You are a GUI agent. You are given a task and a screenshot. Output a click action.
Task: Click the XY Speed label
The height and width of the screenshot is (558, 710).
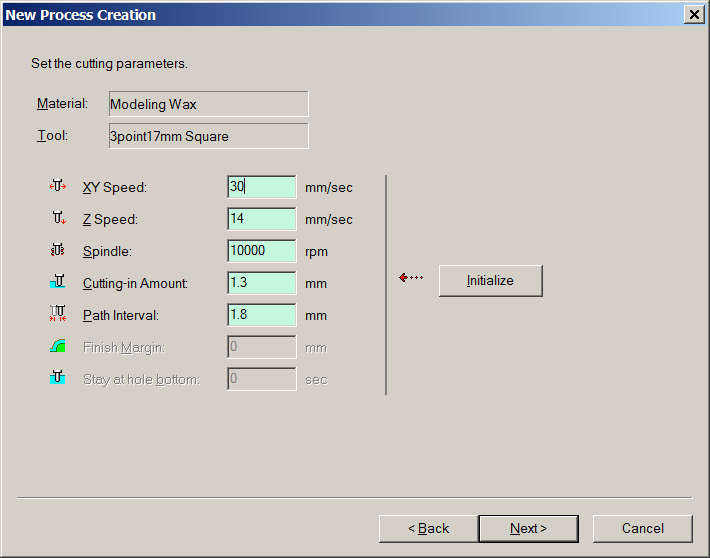[115, 188]
